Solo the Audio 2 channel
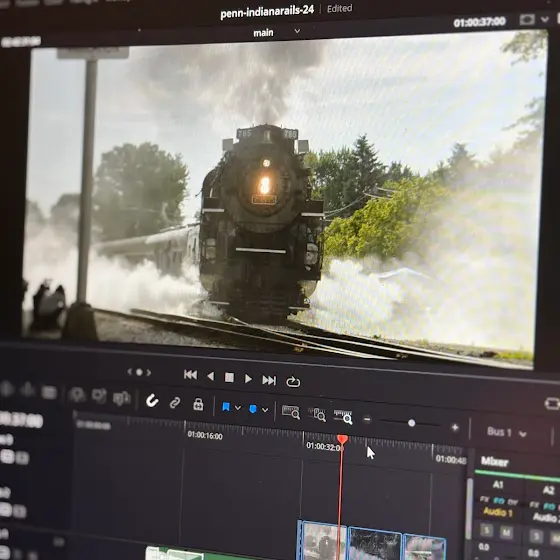This screenshot has height=560, width=560. (x=536, y=535)
